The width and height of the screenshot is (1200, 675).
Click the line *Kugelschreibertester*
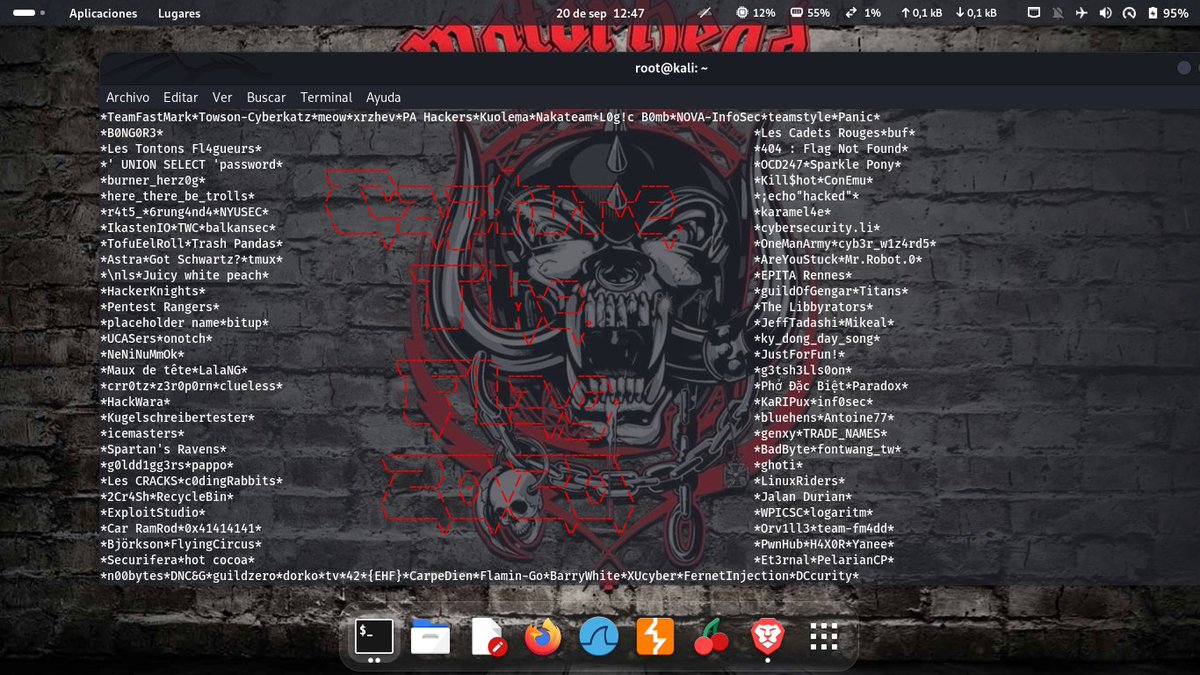click(x=177, y=417)
